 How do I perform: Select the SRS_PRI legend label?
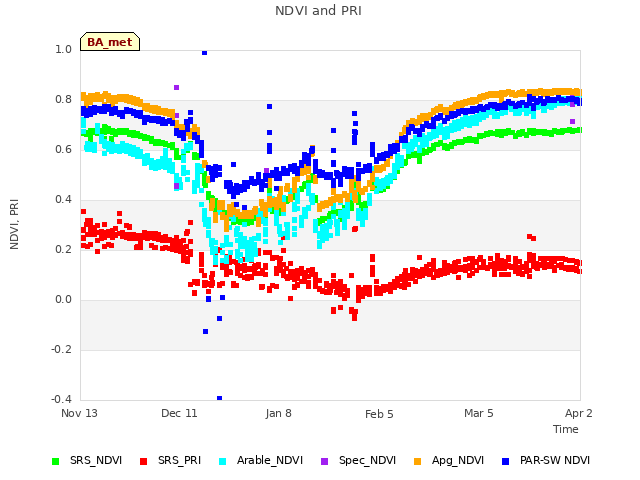click(180, 460)
